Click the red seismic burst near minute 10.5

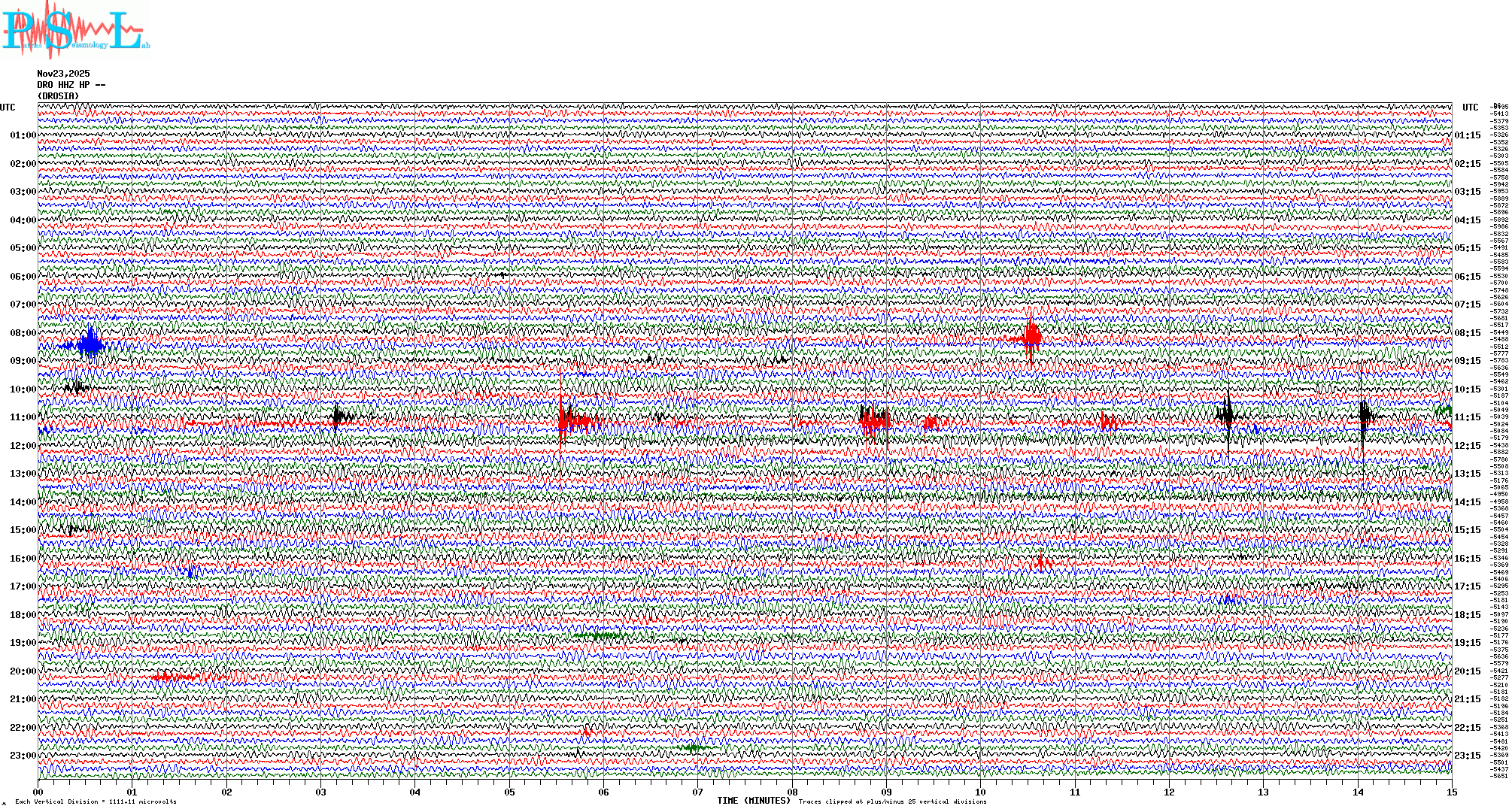coord(1031,336)
